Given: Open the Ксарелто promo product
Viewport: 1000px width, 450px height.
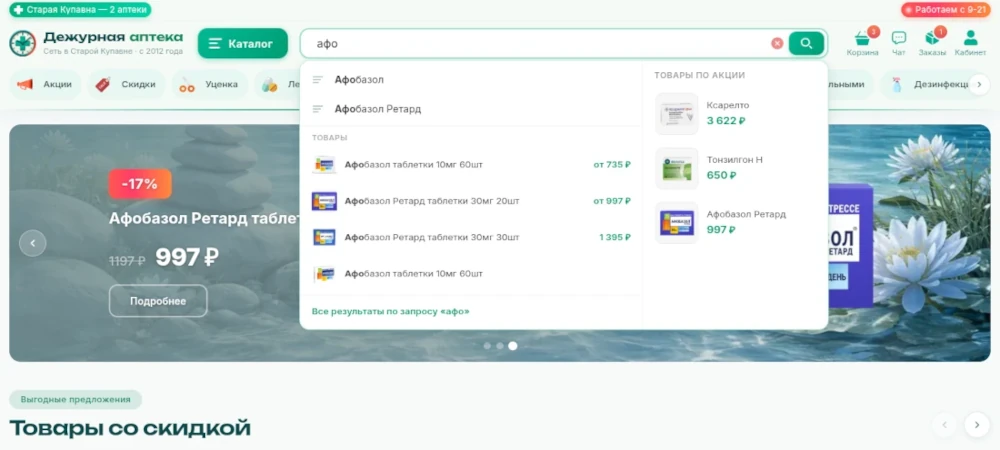Looking at the screenshot, I should coord(737,113).
